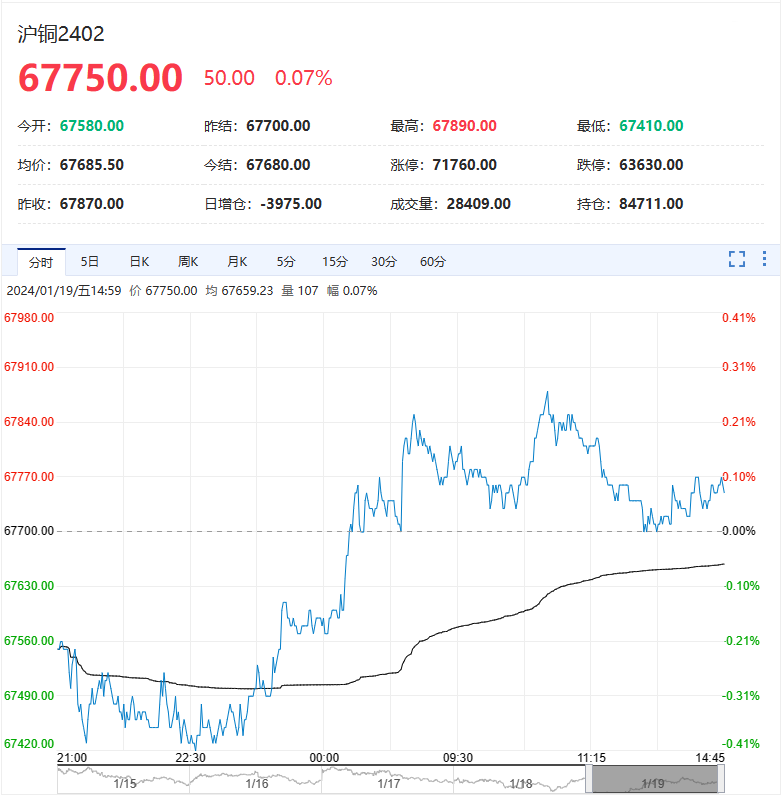Click the 67700.00 baseline axis label
The height and width of the screenshot is (796, 782).
[29, 531]
